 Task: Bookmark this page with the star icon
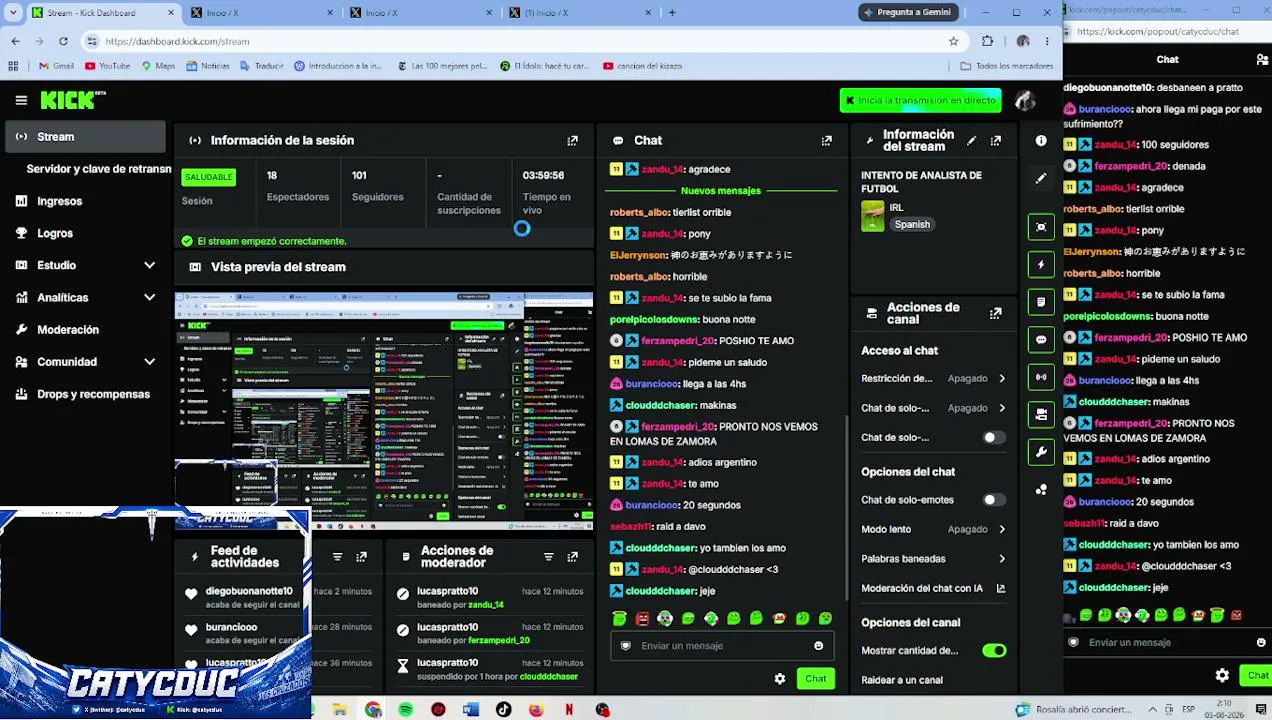(x=953, y=41)
